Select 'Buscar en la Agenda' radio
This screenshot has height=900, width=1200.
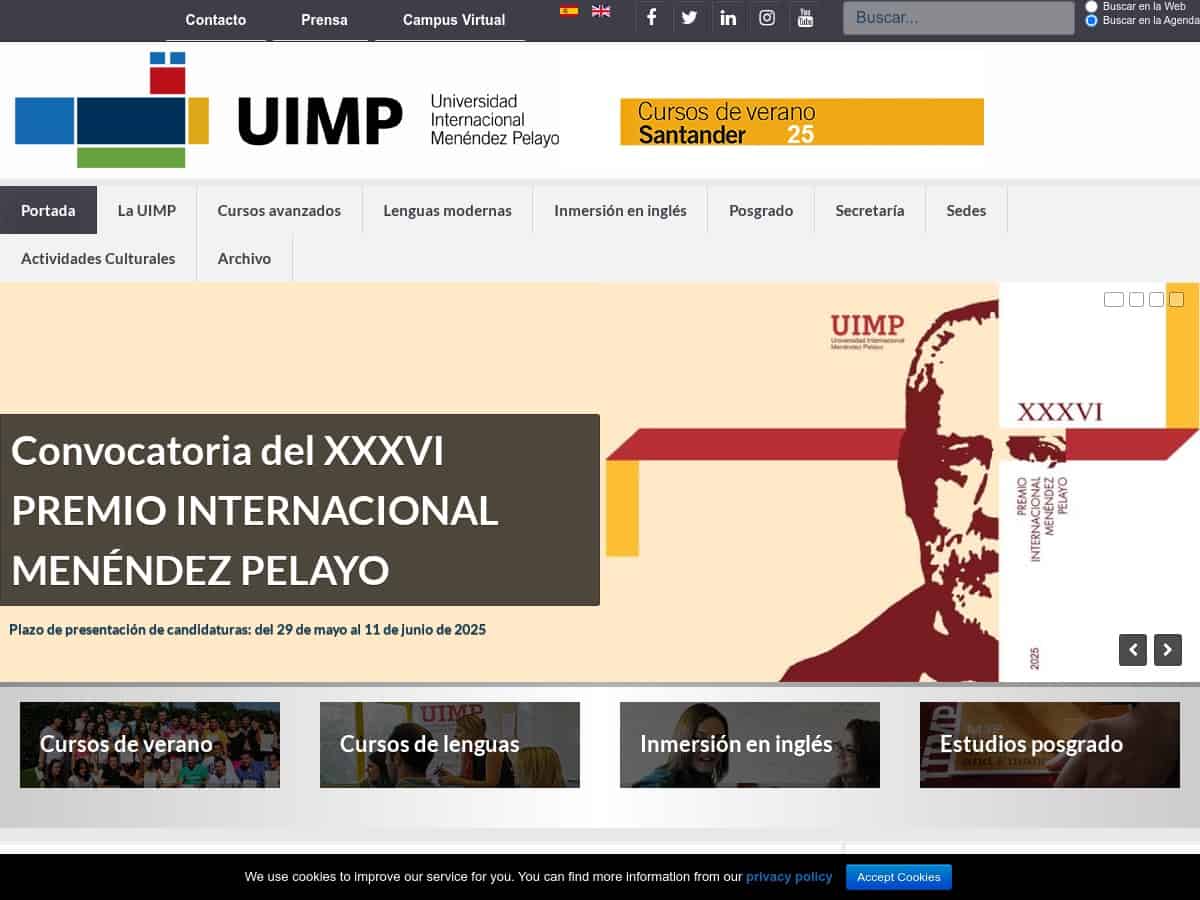1092,20
